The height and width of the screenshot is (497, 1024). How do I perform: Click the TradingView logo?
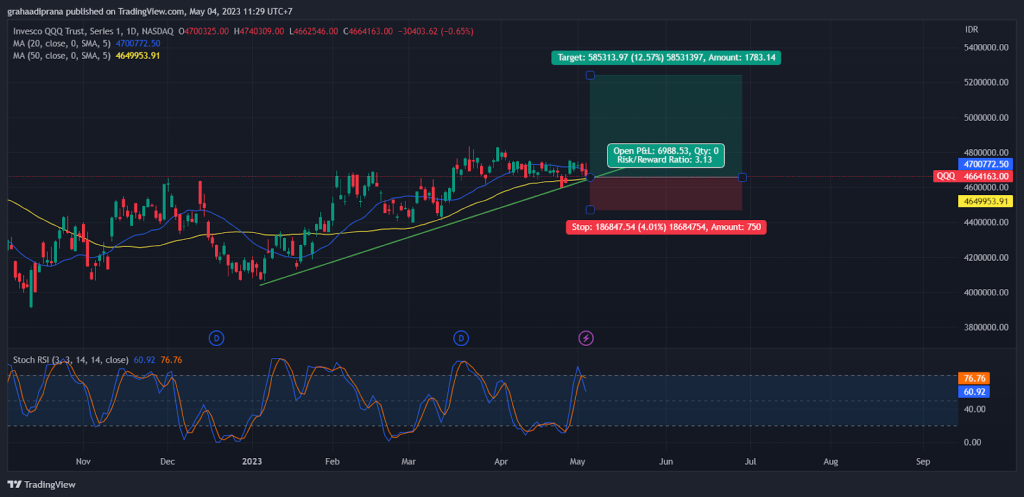coord(41,485)
